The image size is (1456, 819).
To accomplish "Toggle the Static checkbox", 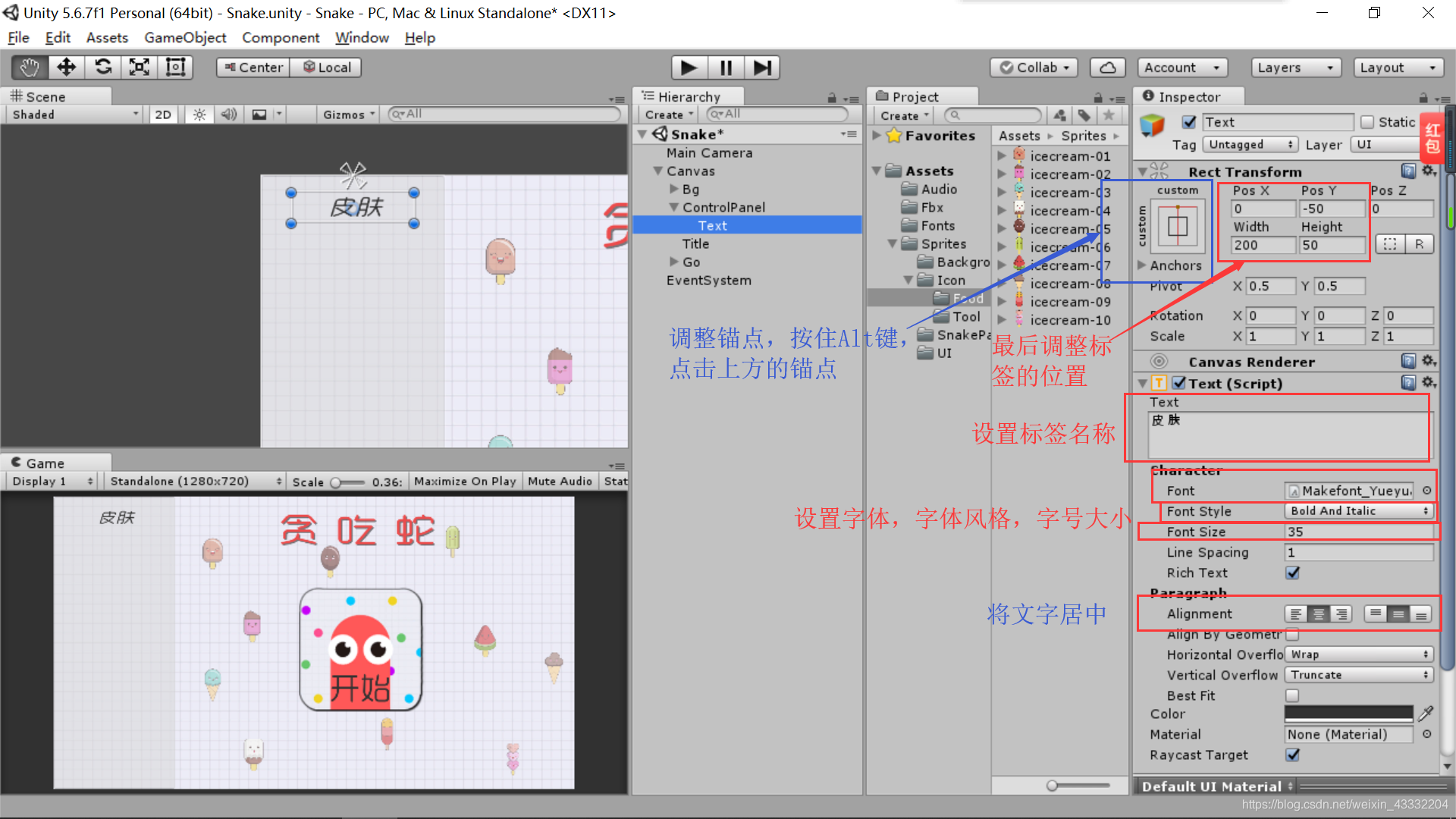I will point(1367,122).
